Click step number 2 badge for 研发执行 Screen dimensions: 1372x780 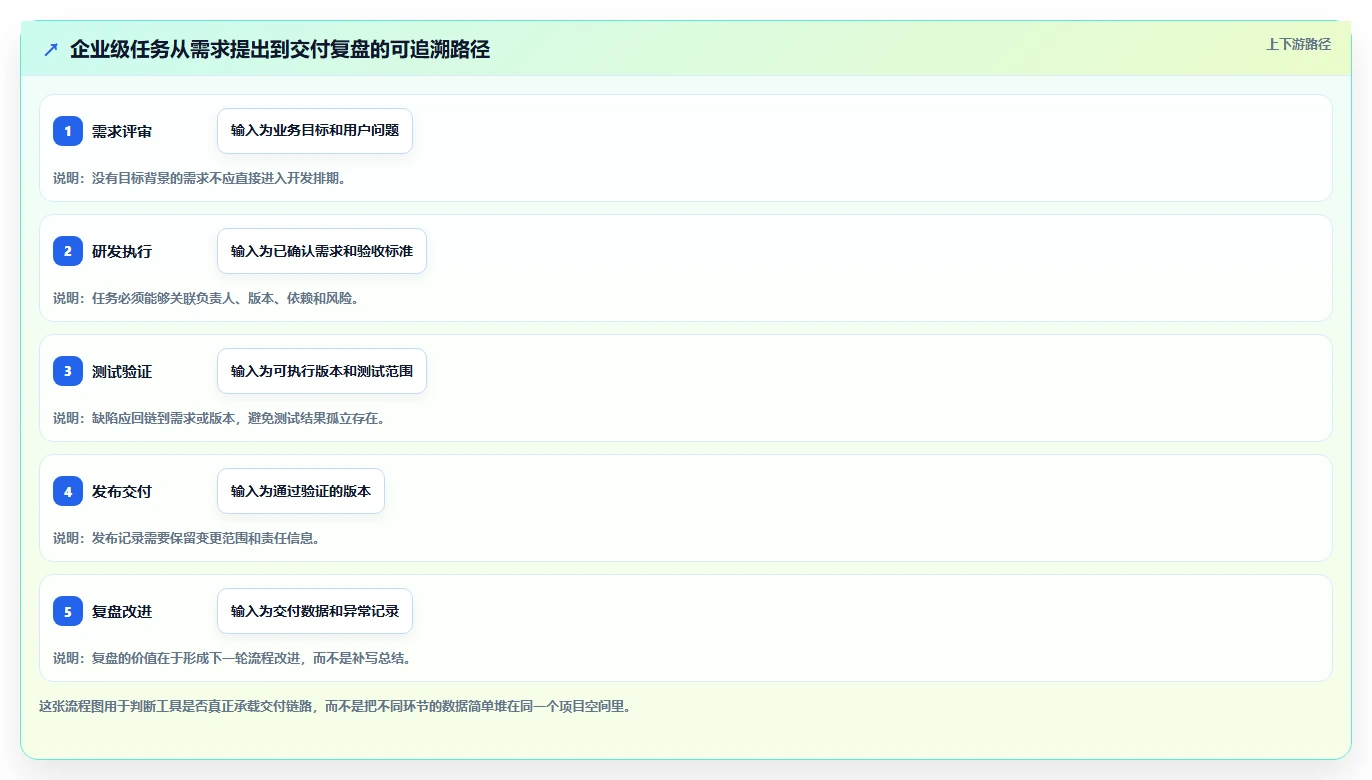tap(68, 251)
